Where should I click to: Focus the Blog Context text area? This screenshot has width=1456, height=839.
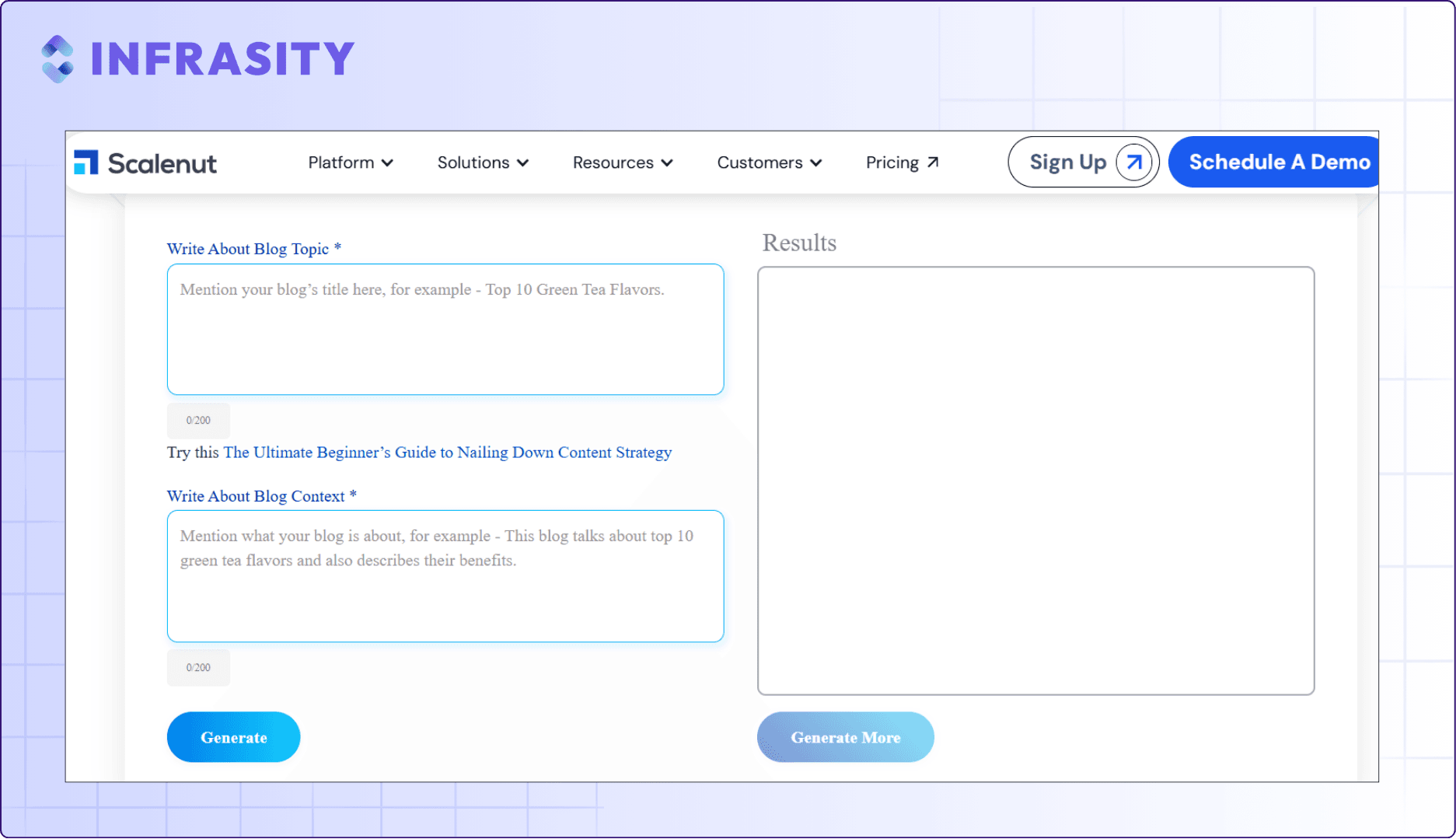coord(445,576)
